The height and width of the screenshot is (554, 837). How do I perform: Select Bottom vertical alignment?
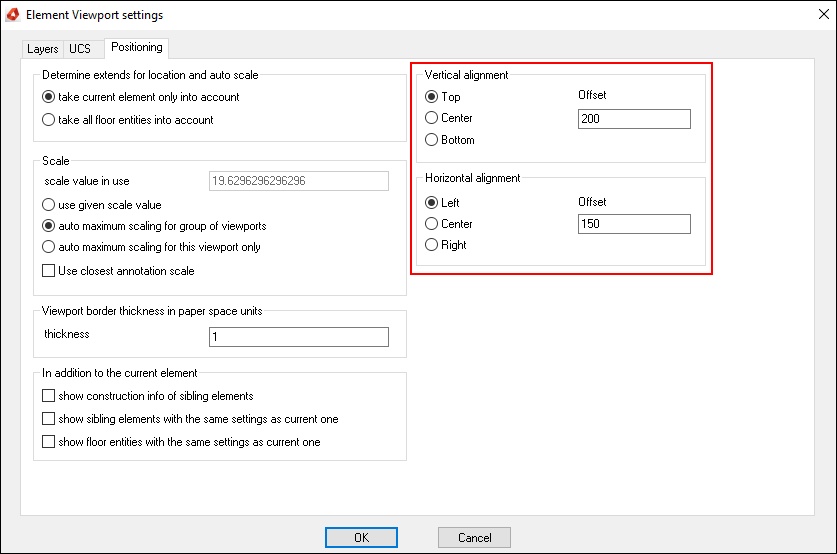pos(450,140)
